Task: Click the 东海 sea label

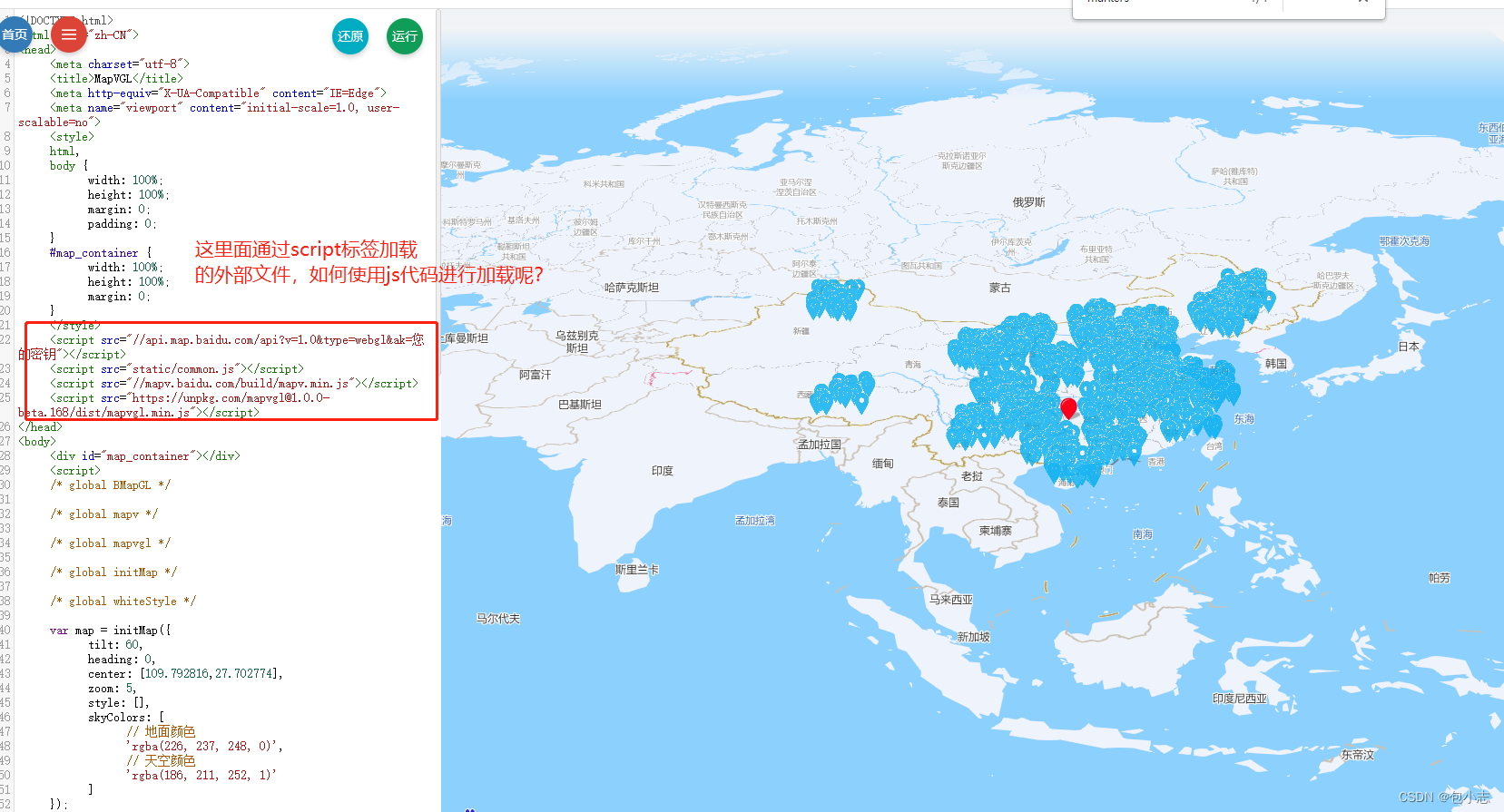Action: point(1244,419)
